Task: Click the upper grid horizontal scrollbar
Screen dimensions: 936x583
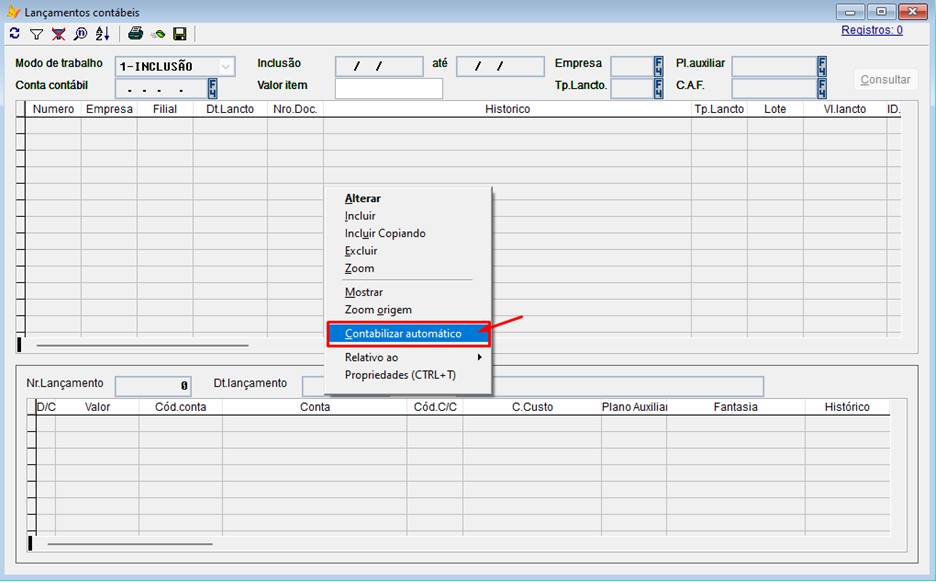Action: (x=142, y=345)
